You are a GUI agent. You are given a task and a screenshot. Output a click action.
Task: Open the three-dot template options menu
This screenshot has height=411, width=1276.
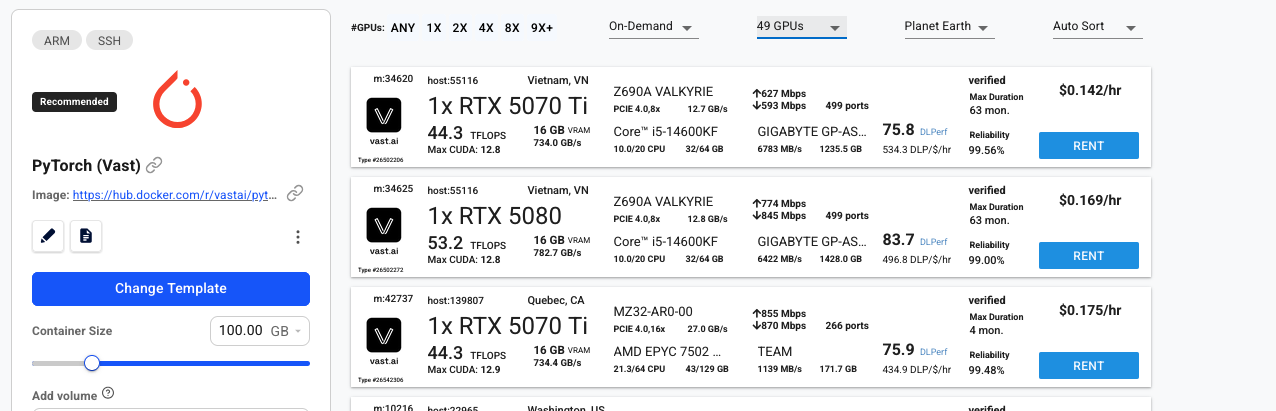pyautogui.click(x=297, y=237)
